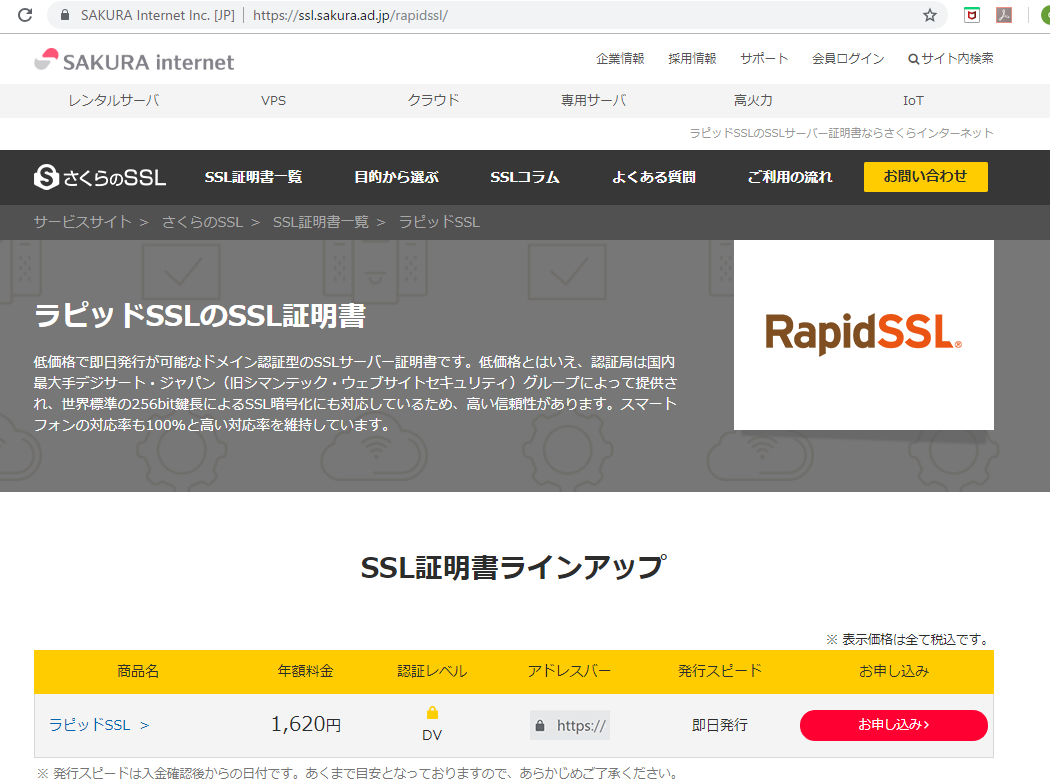
Task: Click the RapidSSL logo image
Action: coord(863,335)
